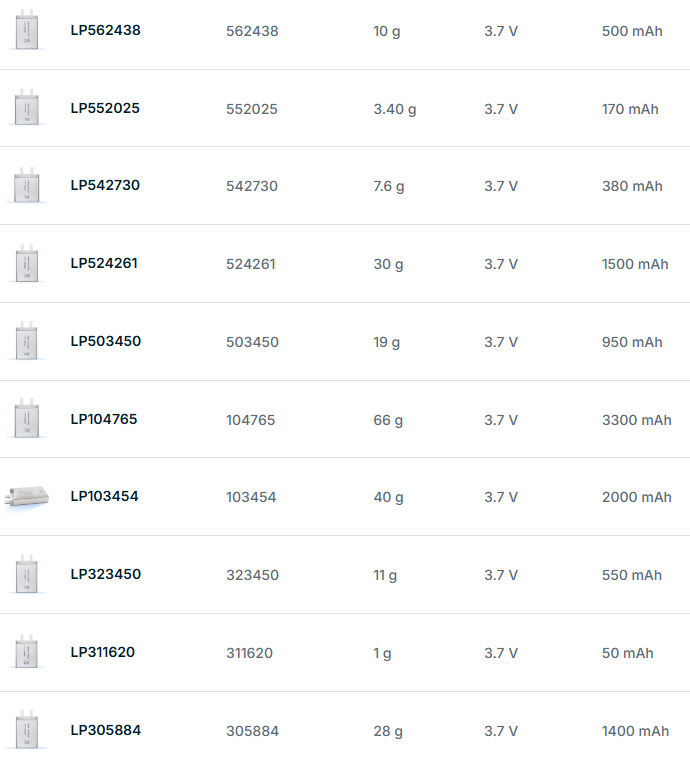
Task: Go to the LP503450 product page
Action: (105, 341)
